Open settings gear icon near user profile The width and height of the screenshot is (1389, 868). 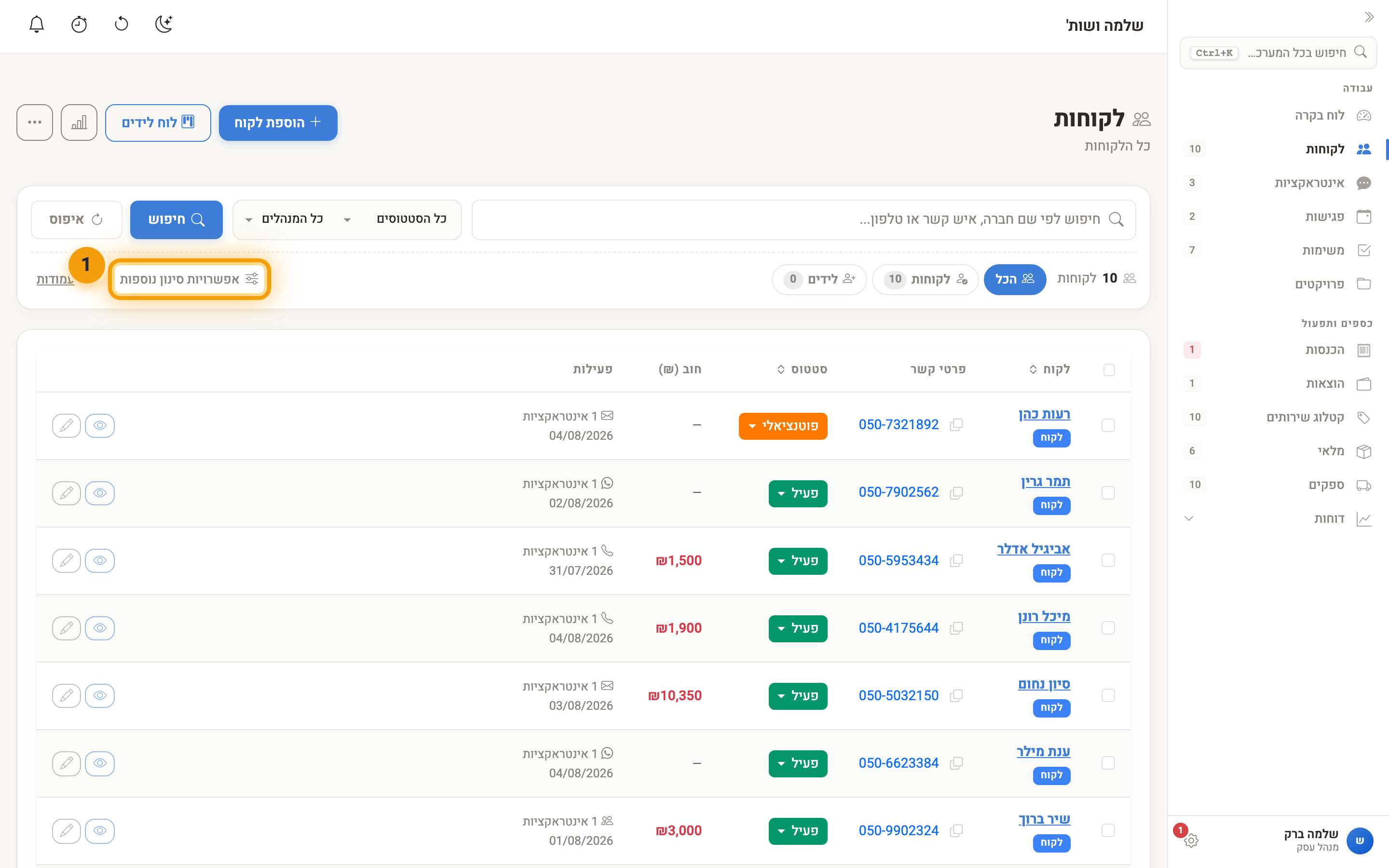1191,840
